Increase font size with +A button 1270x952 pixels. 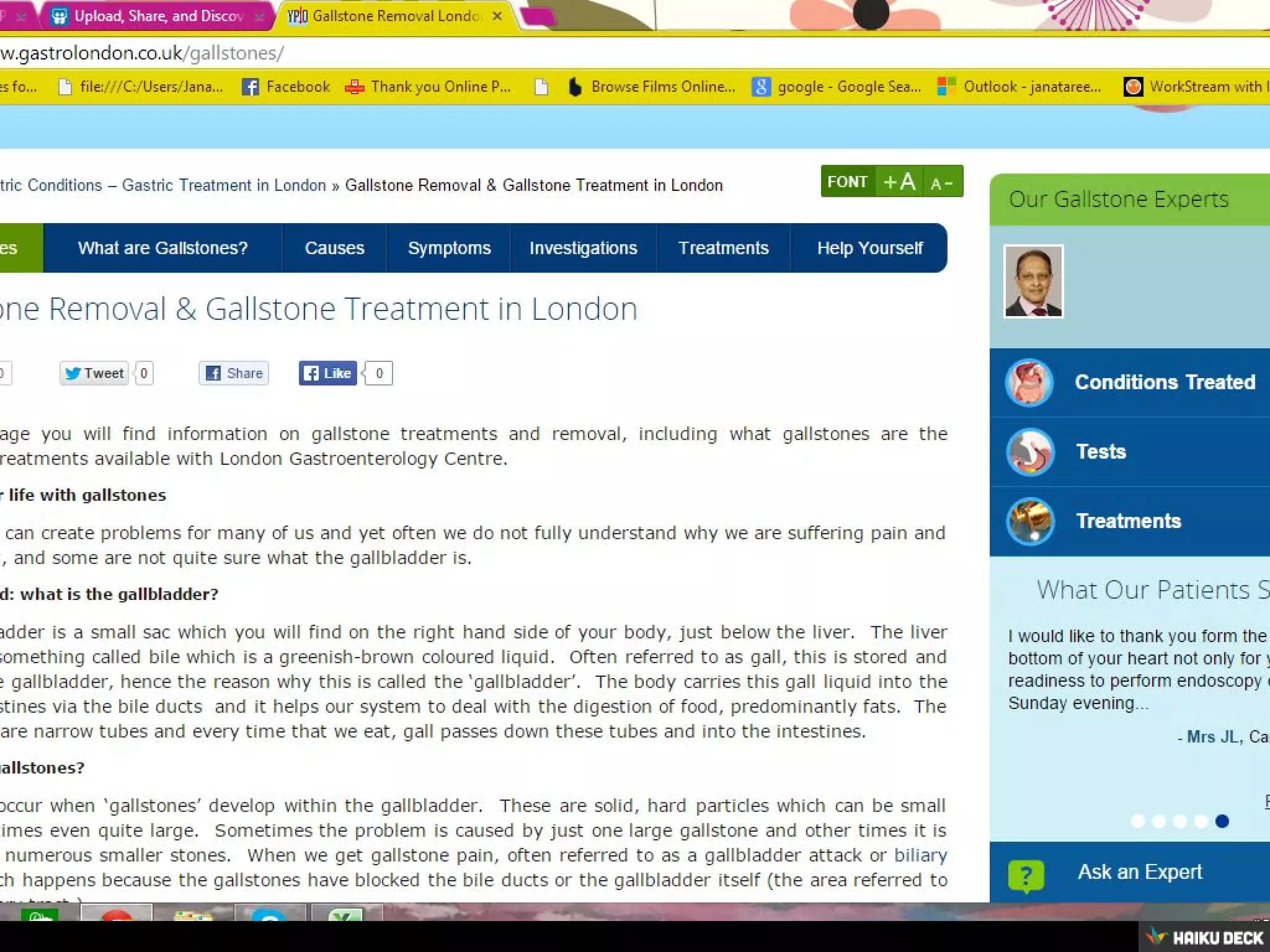tap(899, 182)
